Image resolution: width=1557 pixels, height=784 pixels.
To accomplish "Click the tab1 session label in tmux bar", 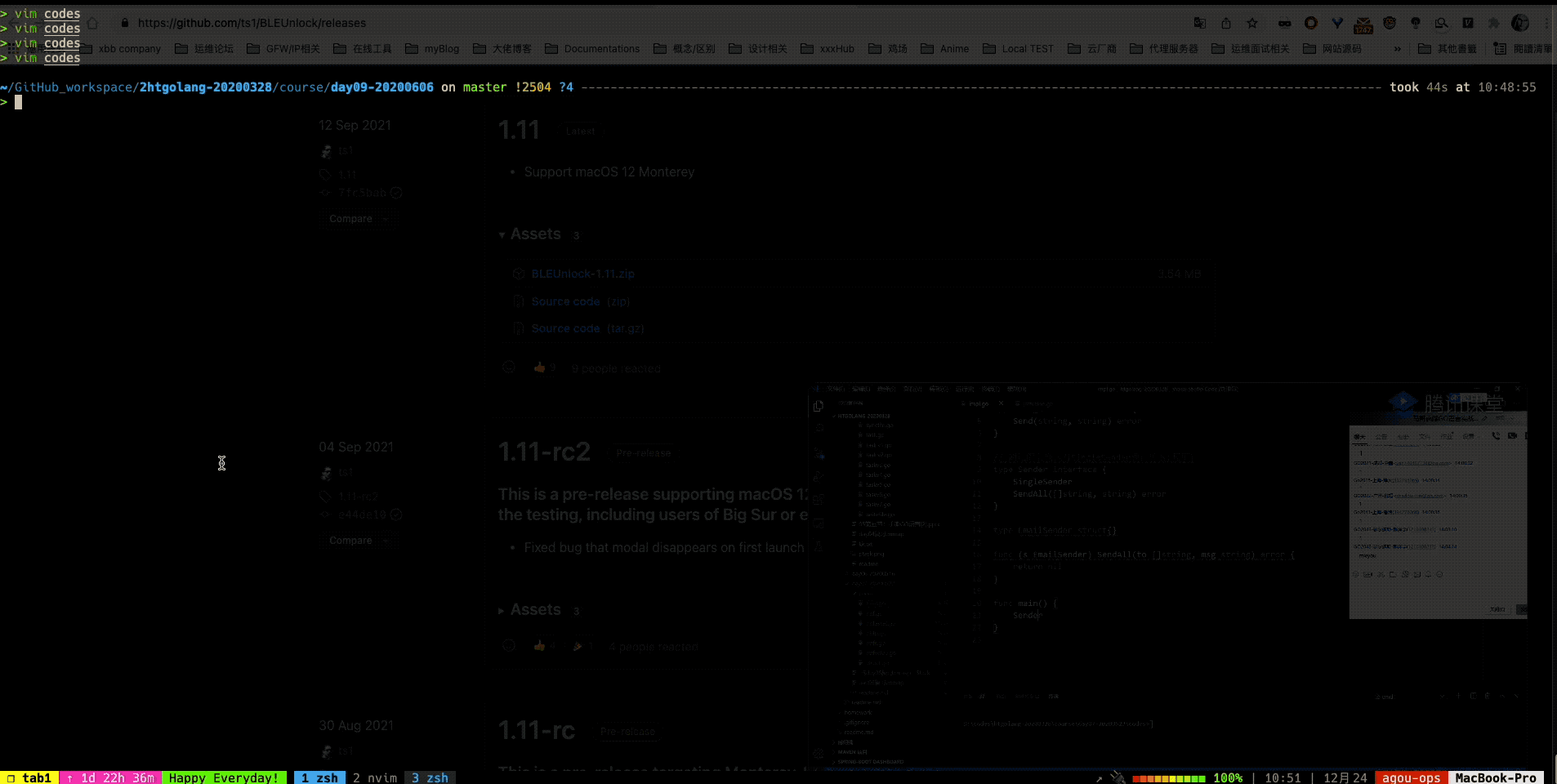I will click(29, 777).
